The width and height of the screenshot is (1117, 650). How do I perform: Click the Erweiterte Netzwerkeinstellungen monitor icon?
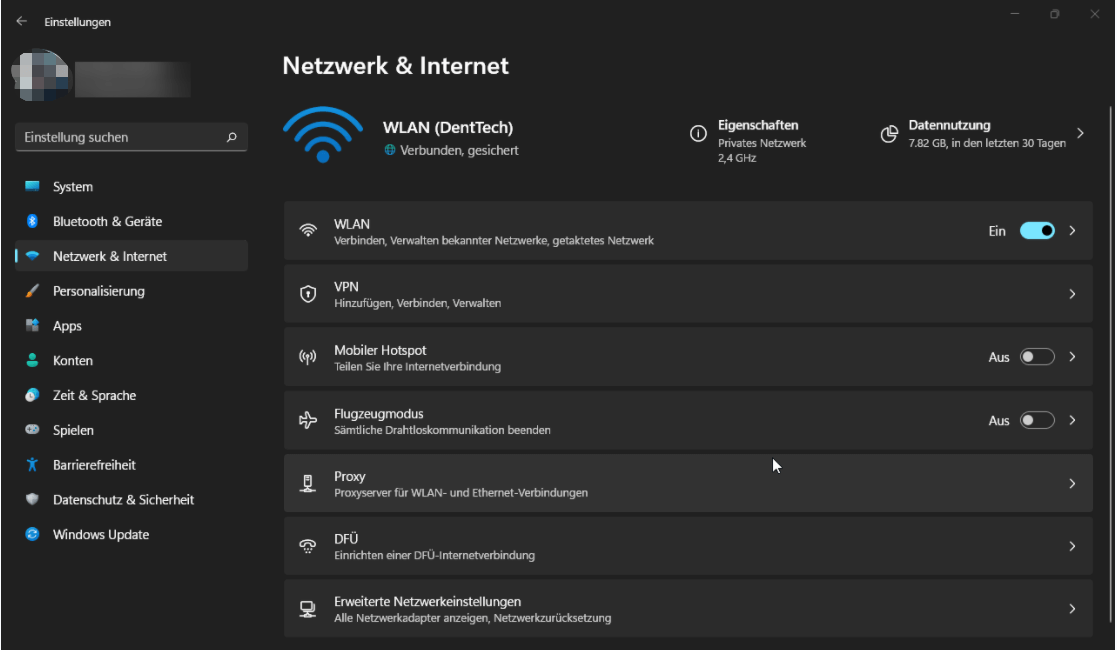click(x=308, y=609)
